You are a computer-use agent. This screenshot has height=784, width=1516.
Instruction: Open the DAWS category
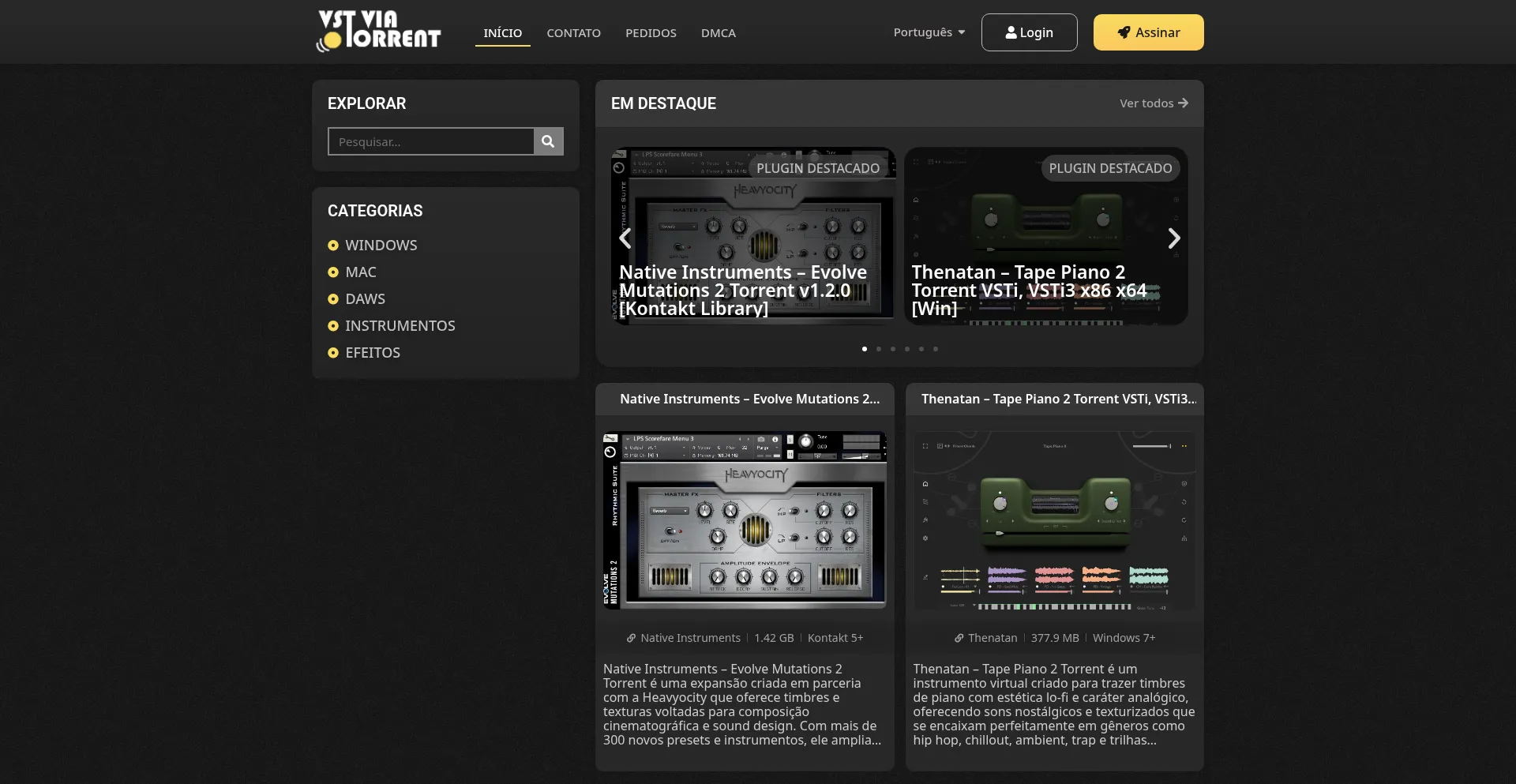click(x=365, y=298)
